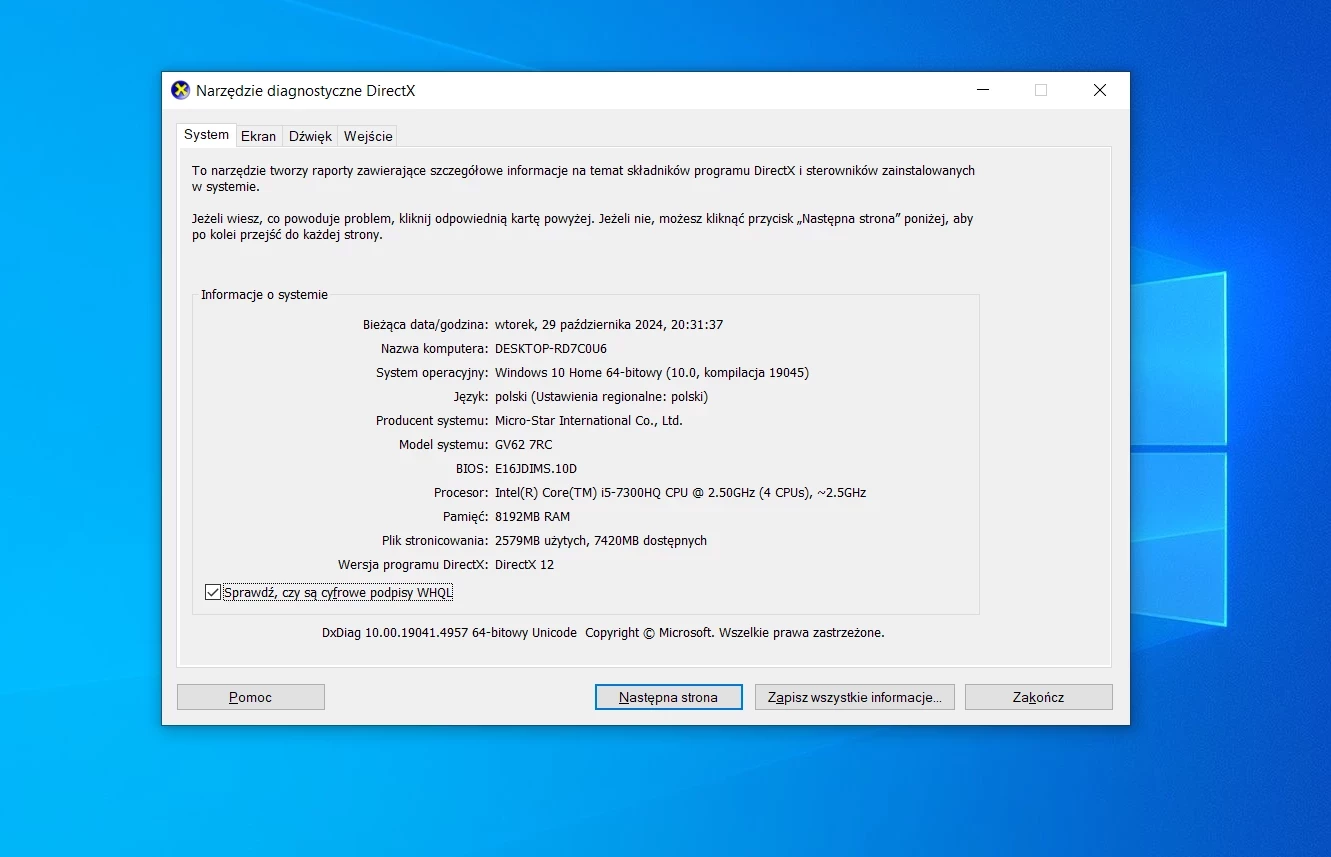
Task: Click Zapisz wszystkie informacje button
Action: [x=855, y=697]
